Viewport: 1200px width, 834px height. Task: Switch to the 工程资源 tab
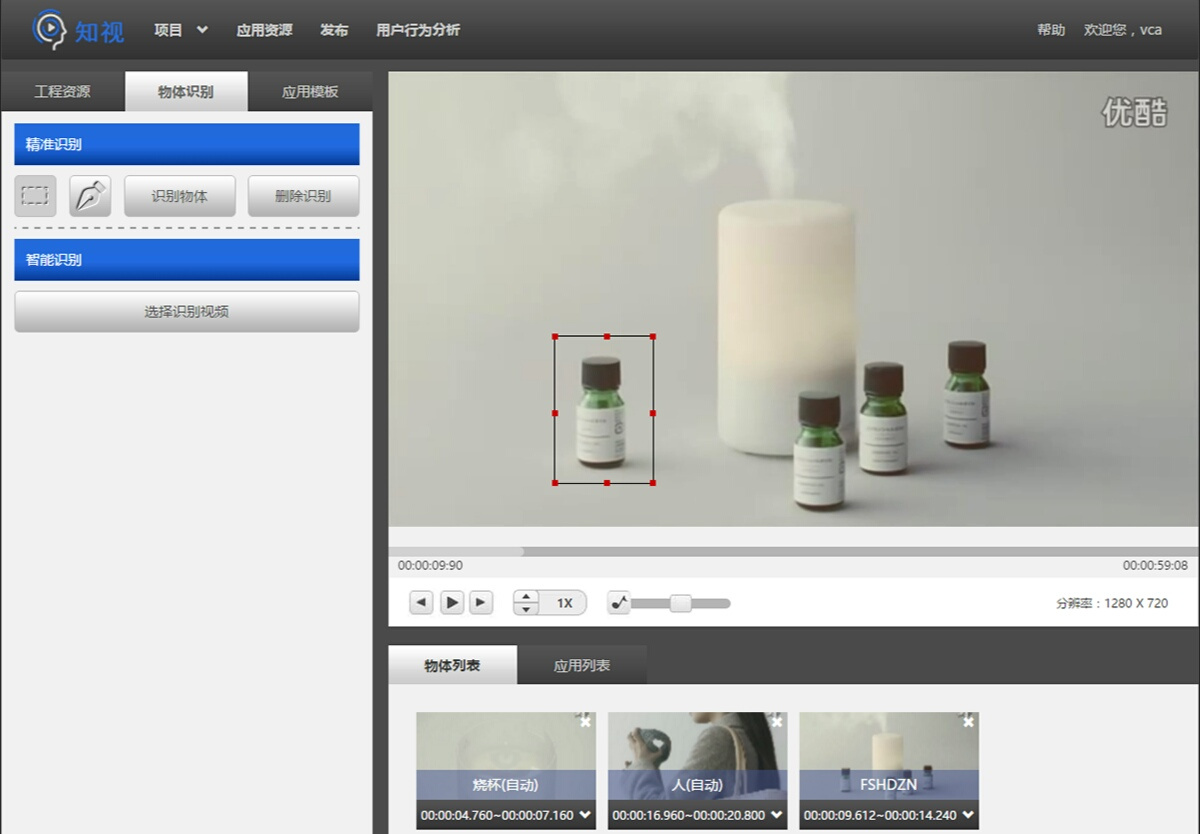pyautogui.click(x=62, y=91)
